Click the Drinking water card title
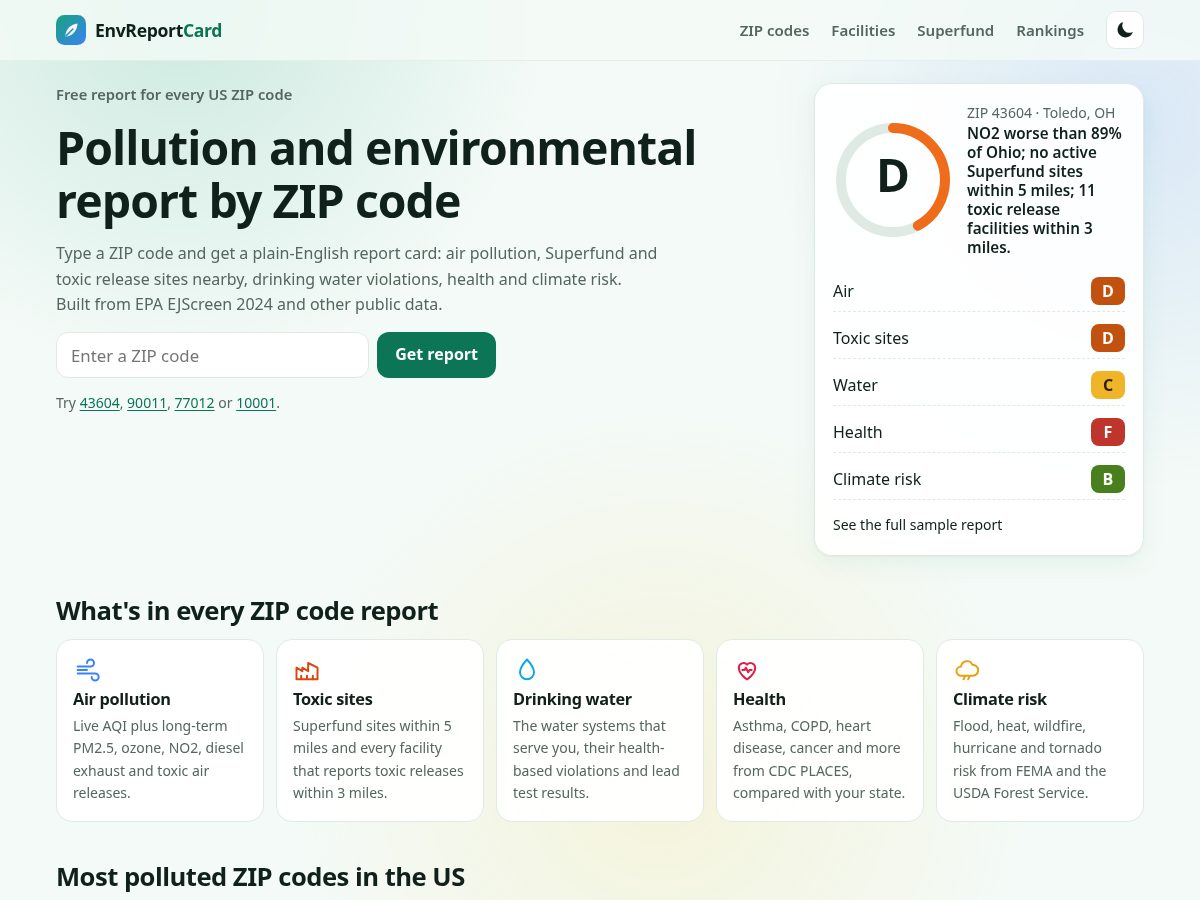Screen dimensions: 1200x900 [x=572, y=699]
